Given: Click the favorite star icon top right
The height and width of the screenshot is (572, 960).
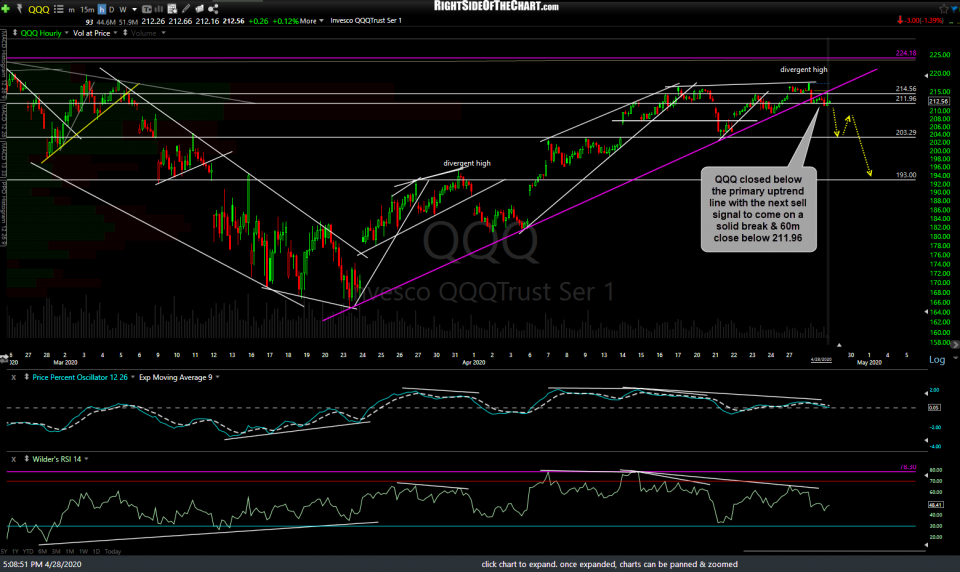Looking at the screenshot, I should 943,9.
